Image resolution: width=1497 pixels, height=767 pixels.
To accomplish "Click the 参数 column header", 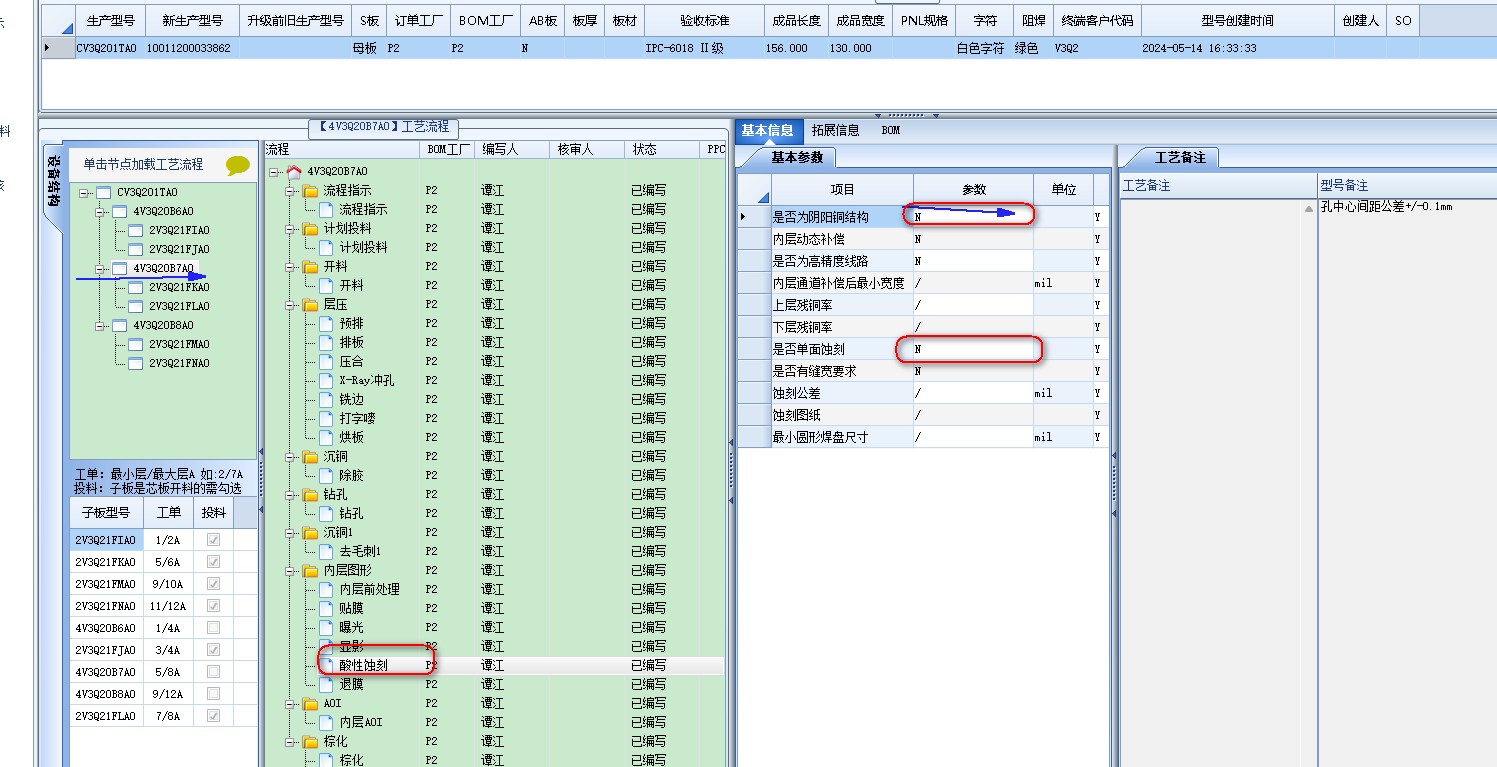I will pos(973,189).
